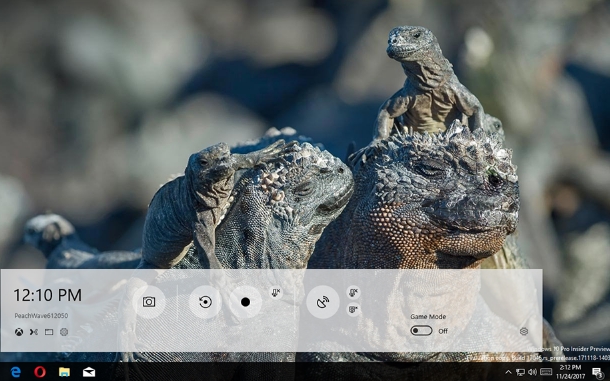Start recording with the black dot button
610x381 pixels.
[245, 302]
